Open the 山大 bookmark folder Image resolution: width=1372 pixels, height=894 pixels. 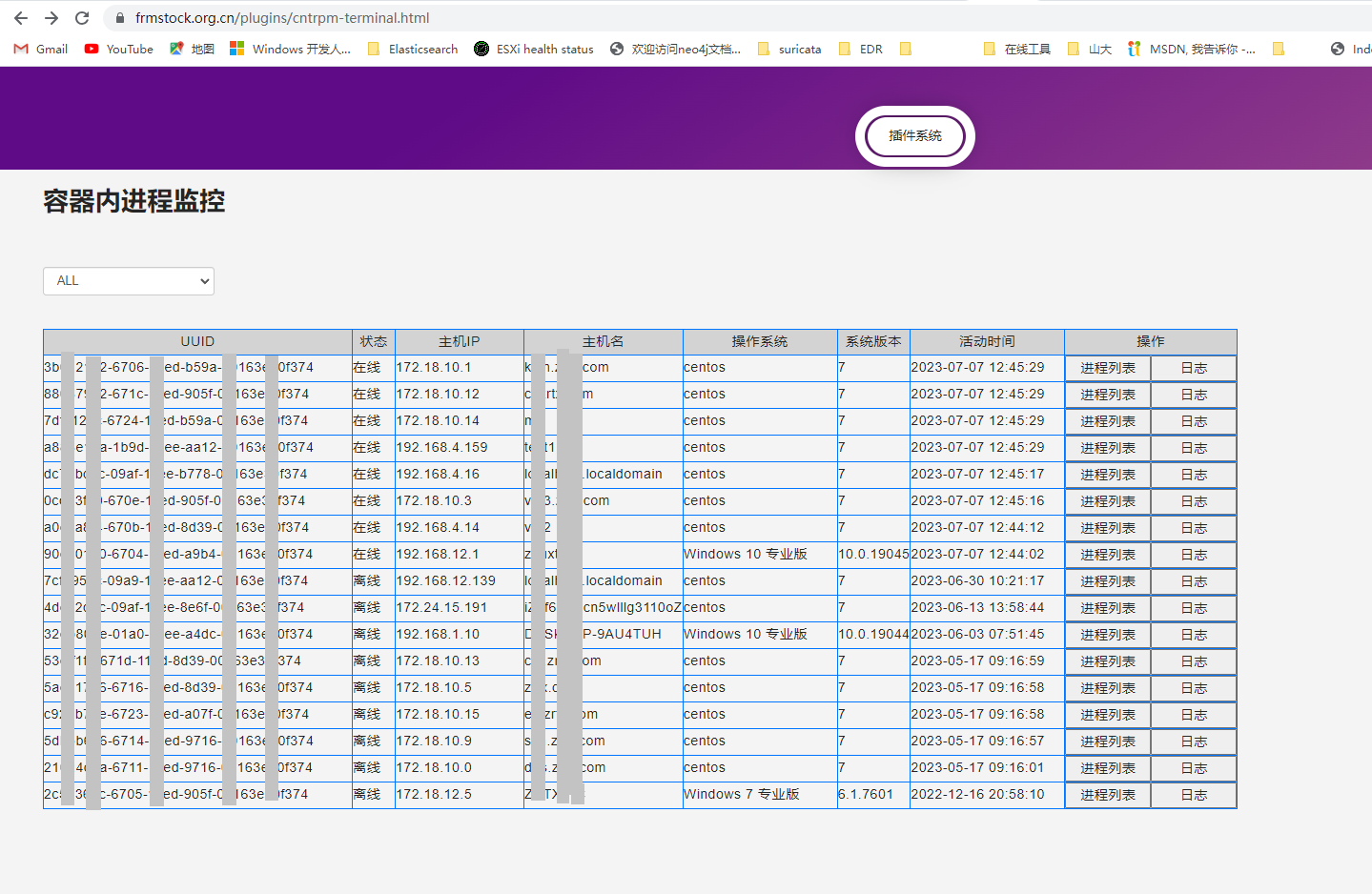click(x=1089, y=49)
